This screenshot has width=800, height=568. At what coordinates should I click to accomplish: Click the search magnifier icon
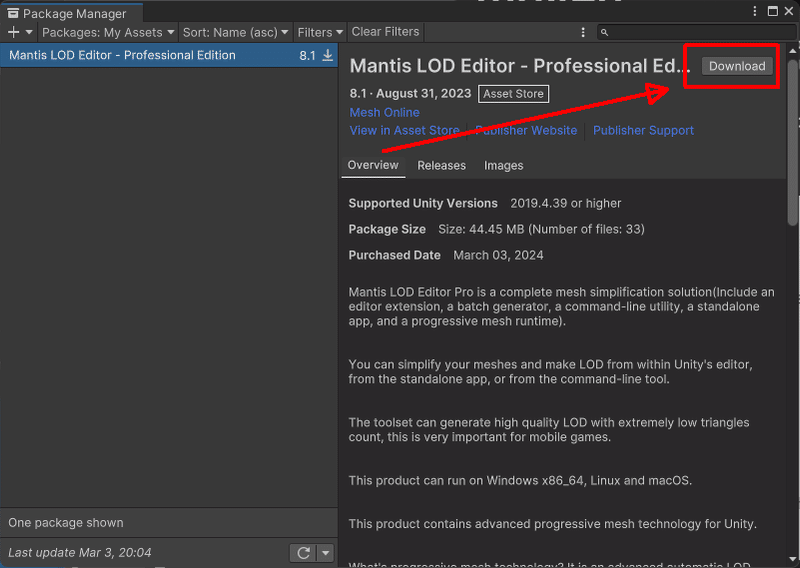coord(605,33)
